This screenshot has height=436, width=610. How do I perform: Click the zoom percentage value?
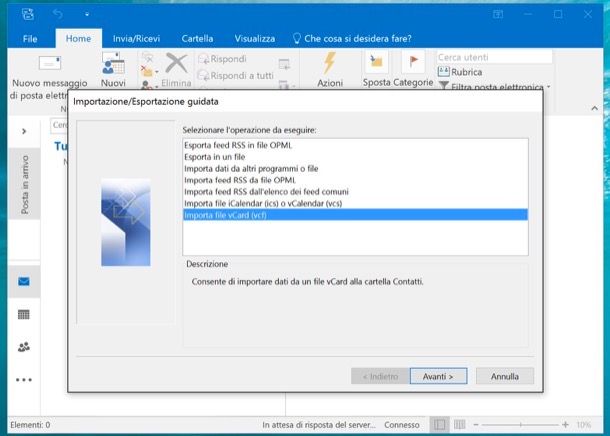584,425
